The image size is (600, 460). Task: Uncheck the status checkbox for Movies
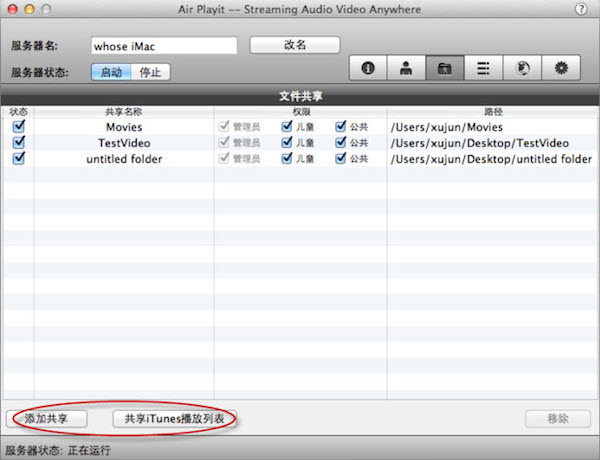(18, 126)
